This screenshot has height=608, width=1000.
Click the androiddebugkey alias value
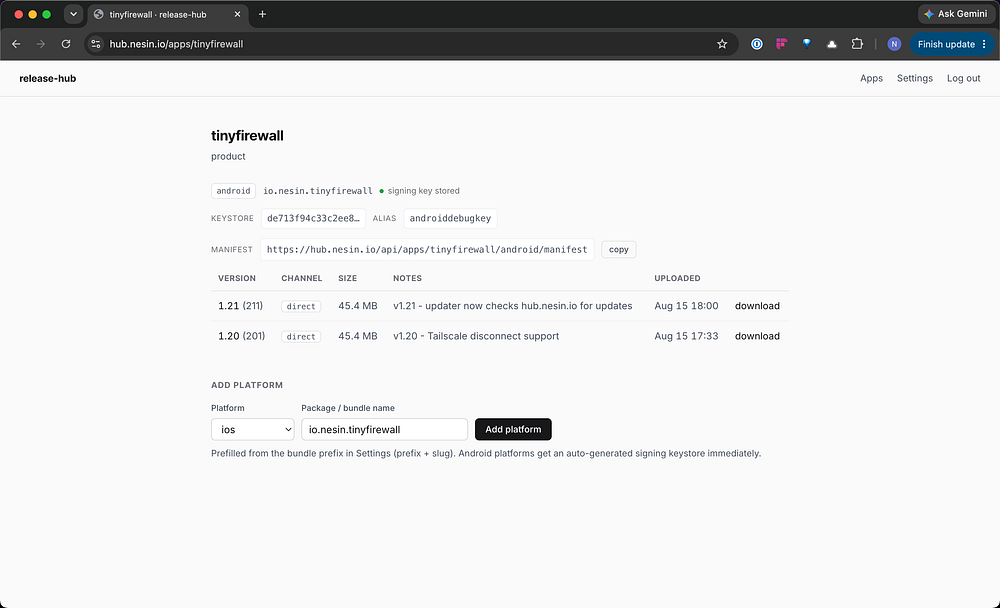point(450,218)
